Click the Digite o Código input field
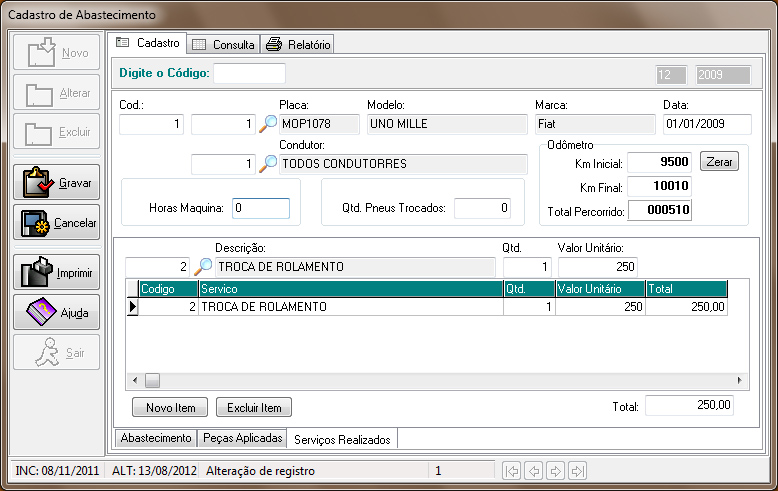The image size is (778, 491). (249, 73)
